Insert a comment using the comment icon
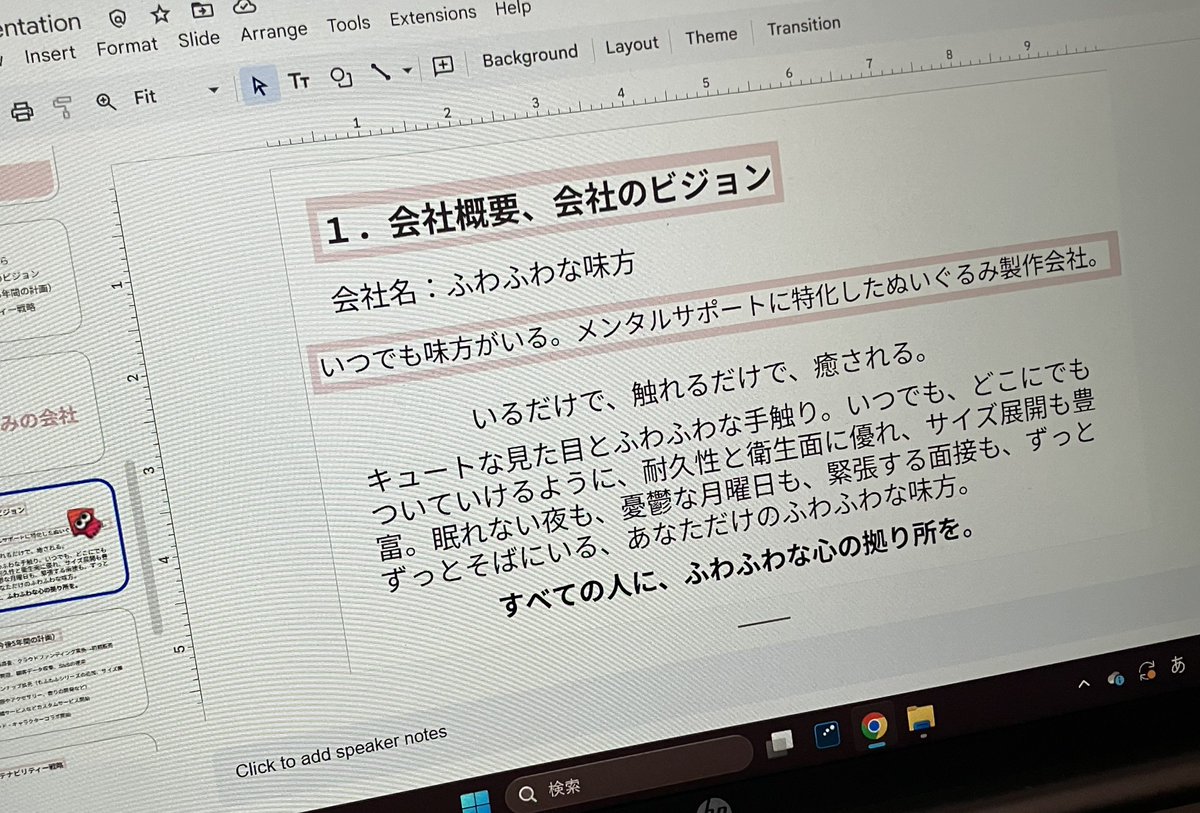 point(442,65)
